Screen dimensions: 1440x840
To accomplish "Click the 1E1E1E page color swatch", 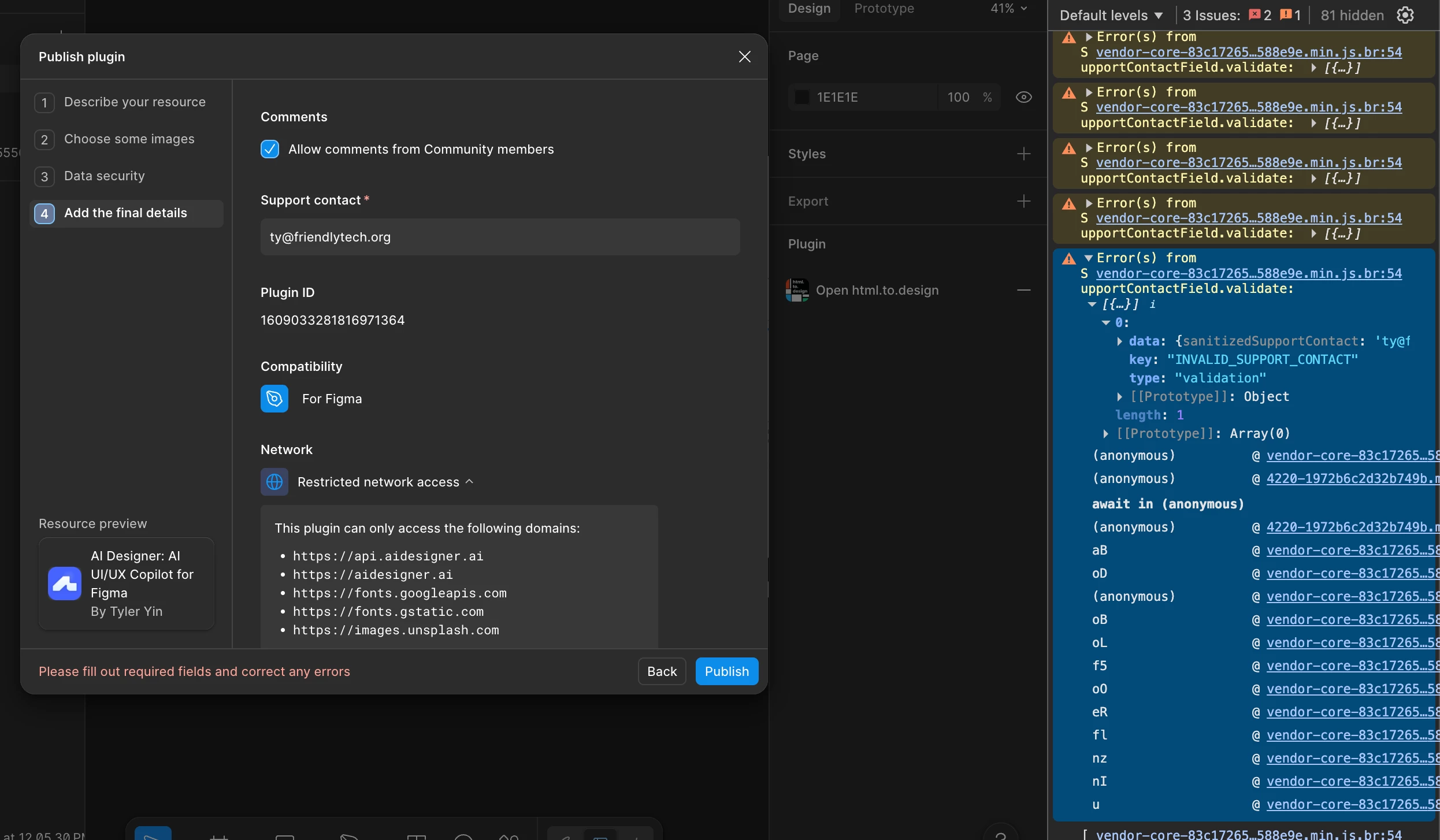I will click(802, 97).
